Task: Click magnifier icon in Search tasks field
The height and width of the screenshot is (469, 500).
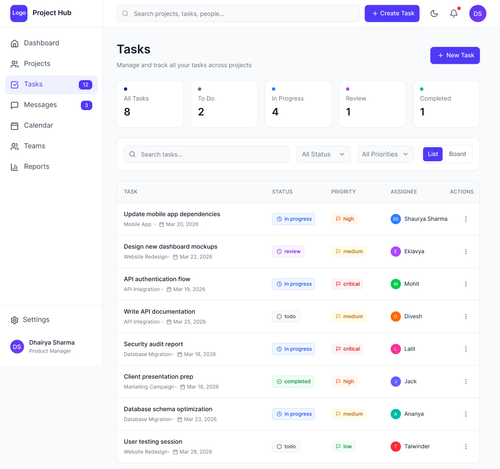Action: click(132, 154)
